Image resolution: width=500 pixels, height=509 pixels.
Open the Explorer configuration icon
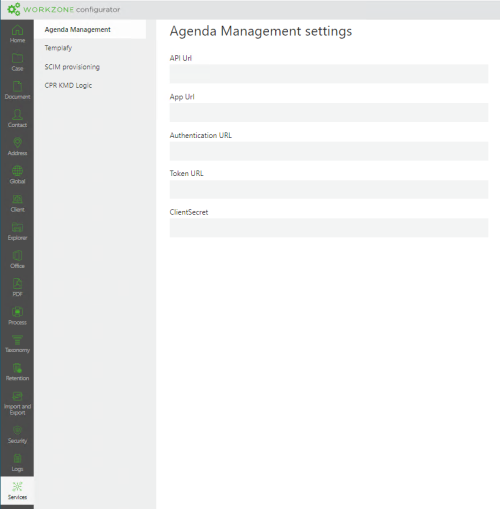click(17, 227)
